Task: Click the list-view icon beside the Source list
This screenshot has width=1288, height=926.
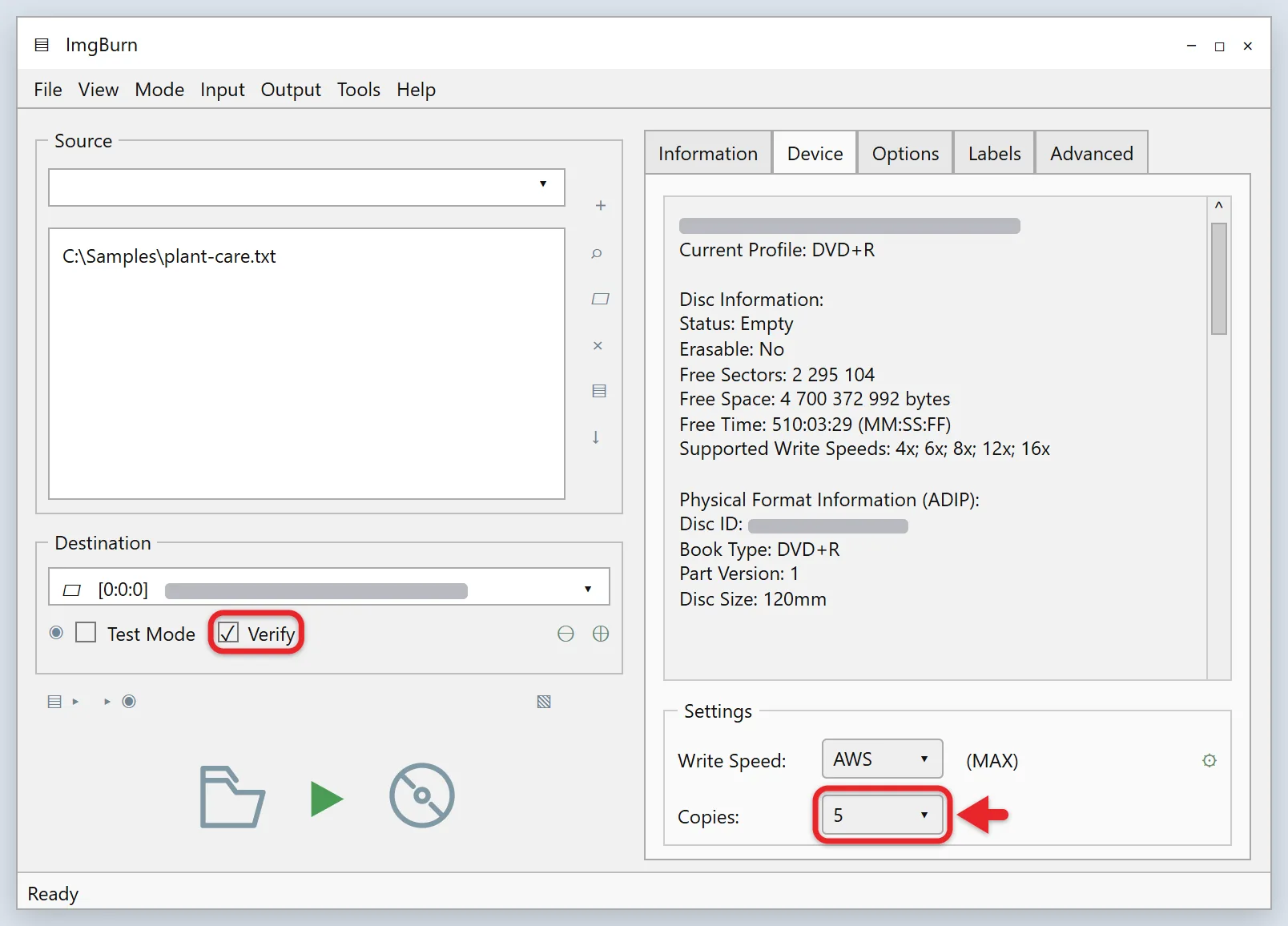Action: (x=599, y=391)
